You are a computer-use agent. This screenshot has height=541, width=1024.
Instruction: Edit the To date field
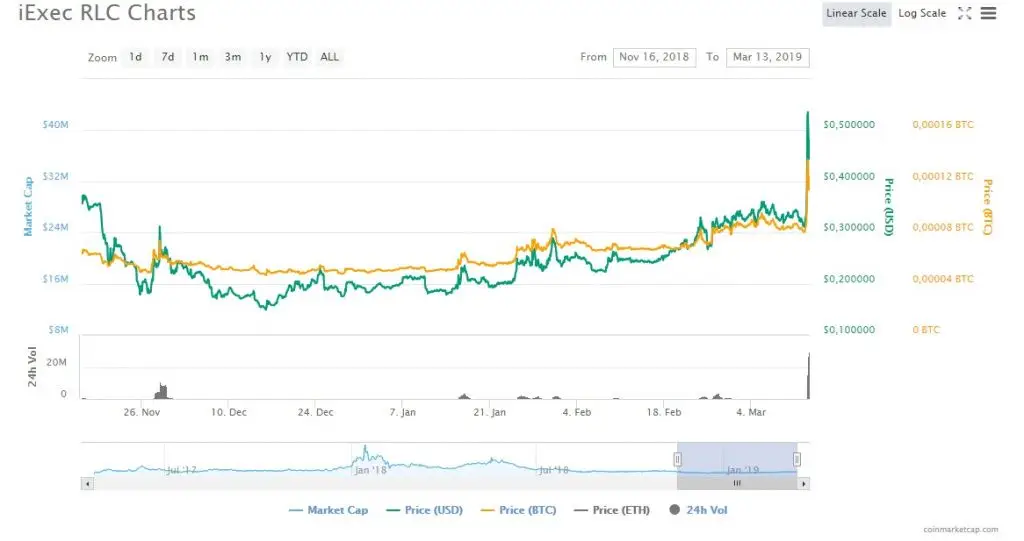(x=767, y=57)
